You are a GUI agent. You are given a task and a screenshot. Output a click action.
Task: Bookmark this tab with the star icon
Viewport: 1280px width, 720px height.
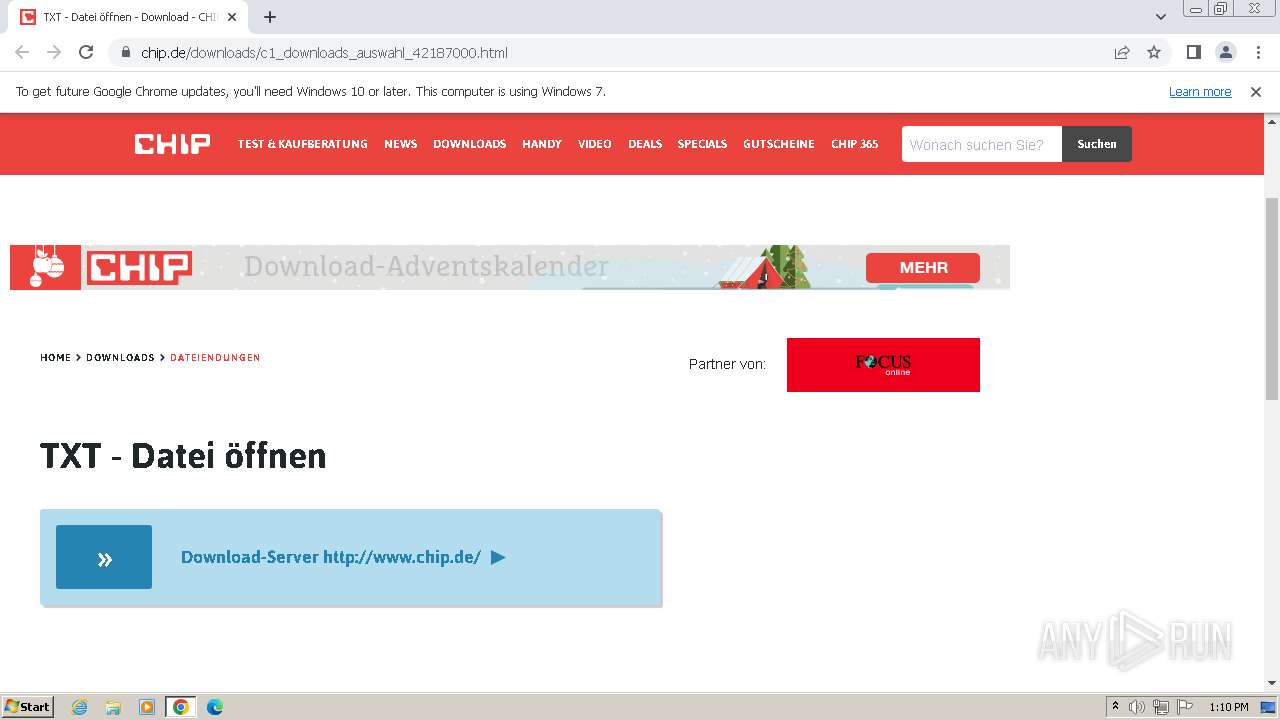[x=1154, y=52]
